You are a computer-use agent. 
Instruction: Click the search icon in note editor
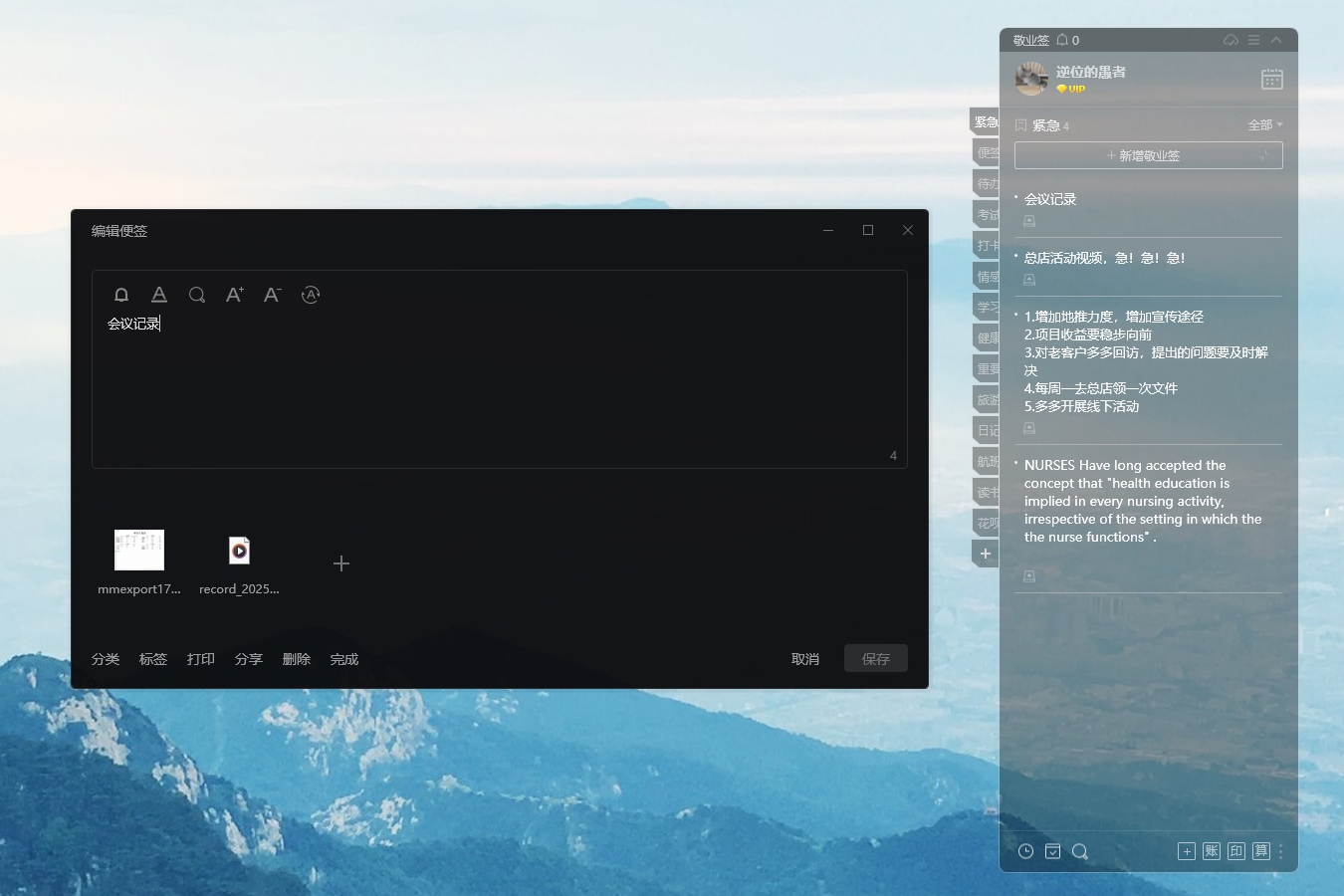pos(197,295)
